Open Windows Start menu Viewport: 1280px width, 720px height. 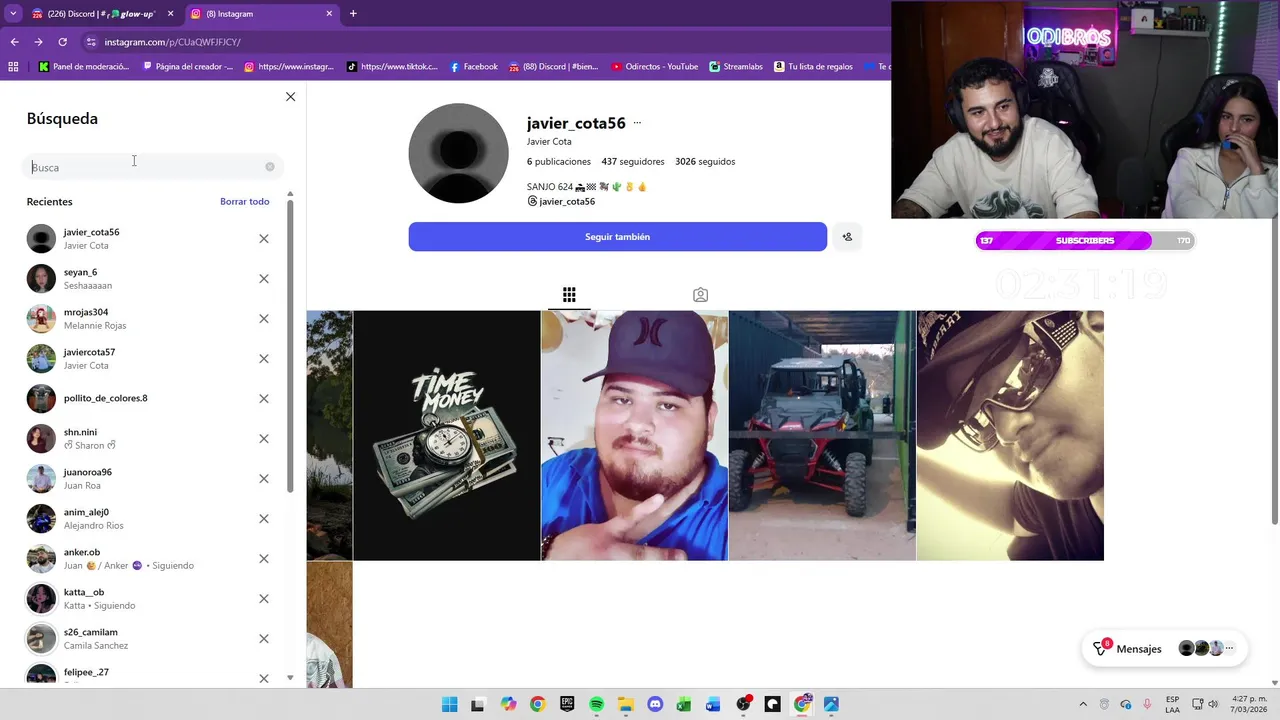449,705
